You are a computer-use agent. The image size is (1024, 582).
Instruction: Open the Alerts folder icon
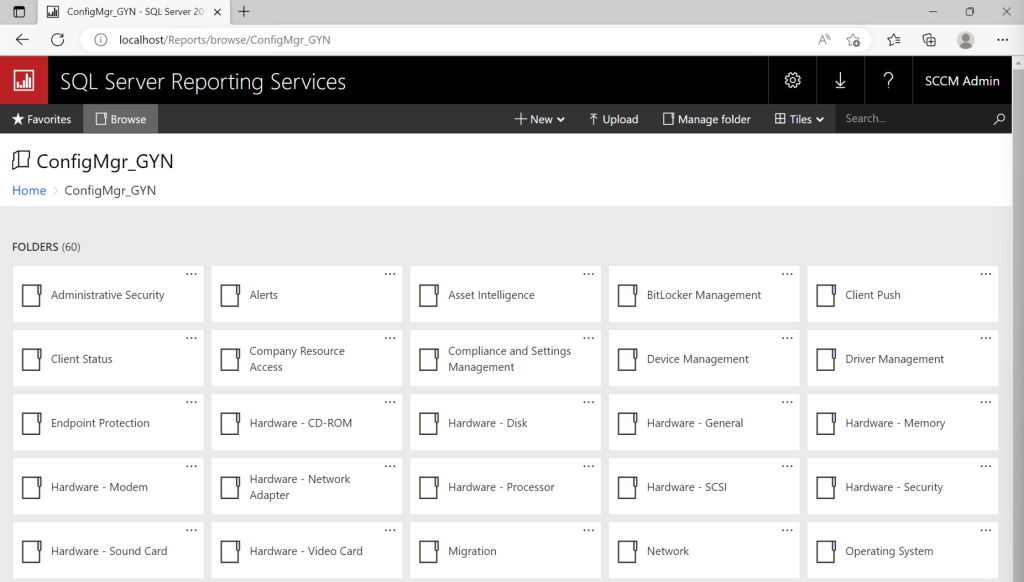click(x=230, y=295)
